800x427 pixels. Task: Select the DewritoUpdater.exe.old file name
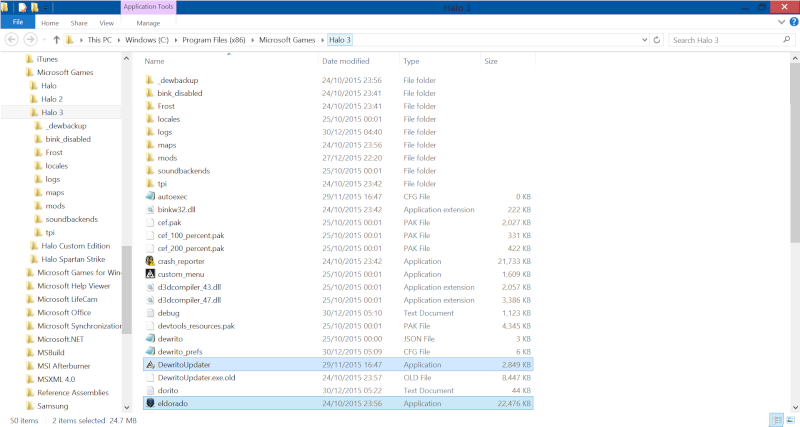(196, 378)
